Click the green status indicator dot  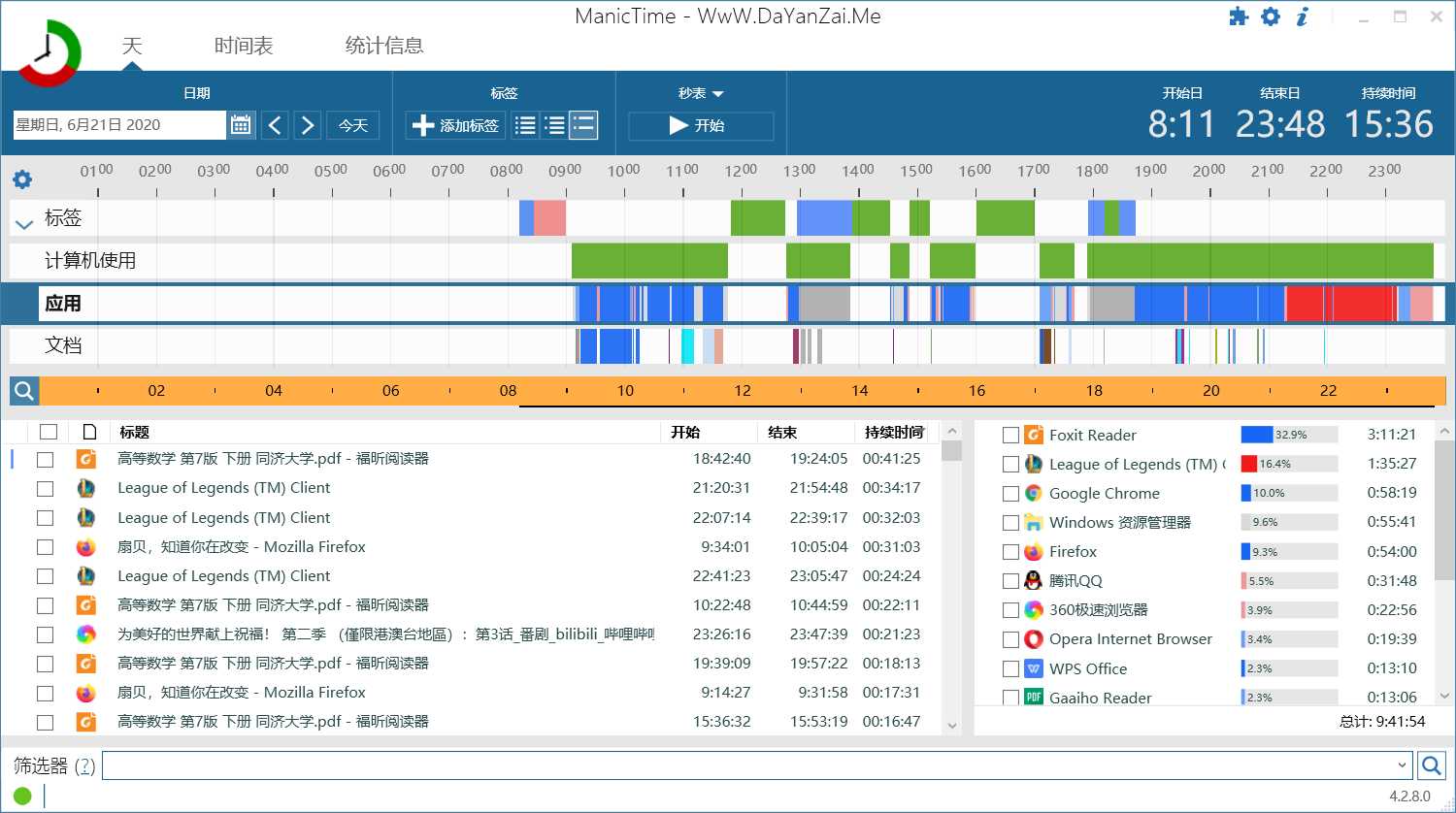[22, 797]
